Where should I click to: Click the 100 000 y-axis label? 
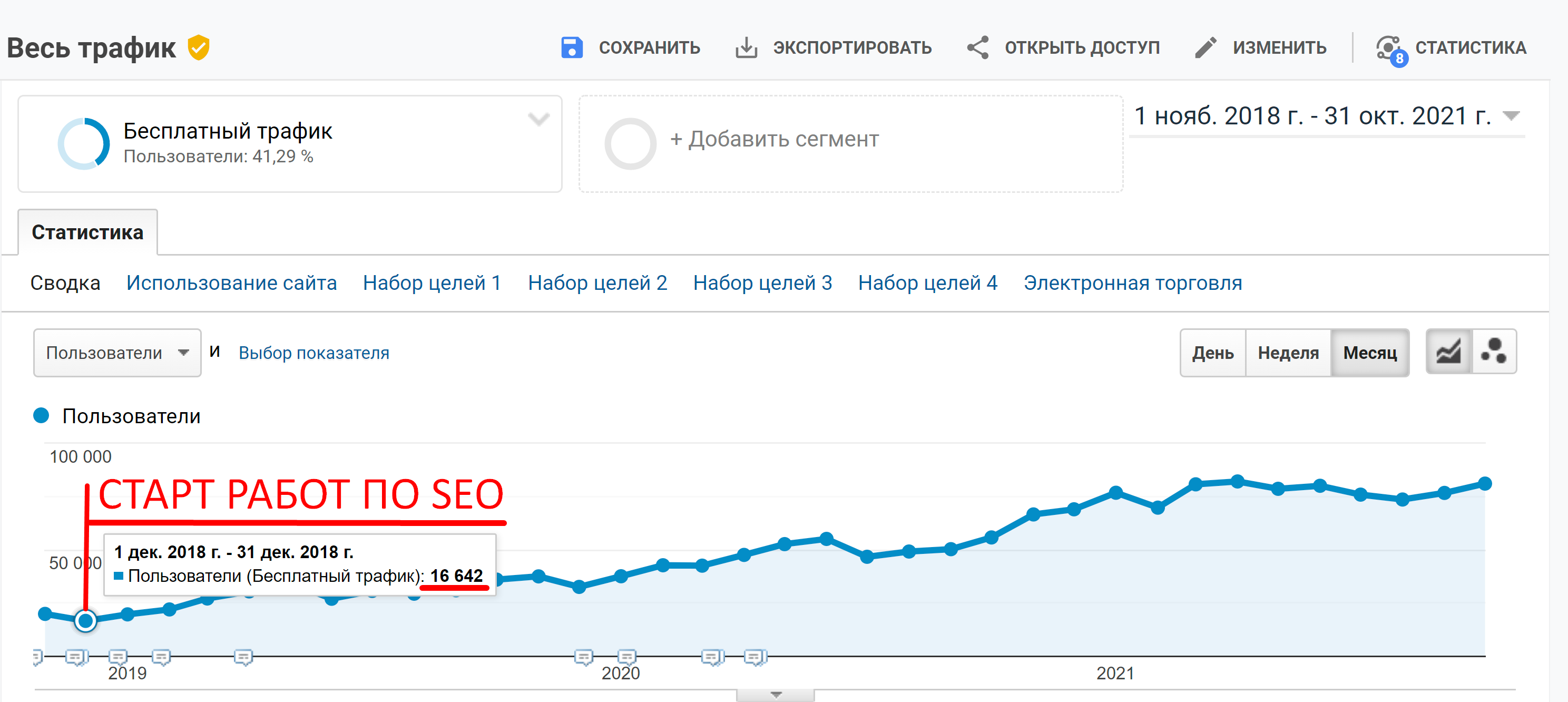(80, 456)
